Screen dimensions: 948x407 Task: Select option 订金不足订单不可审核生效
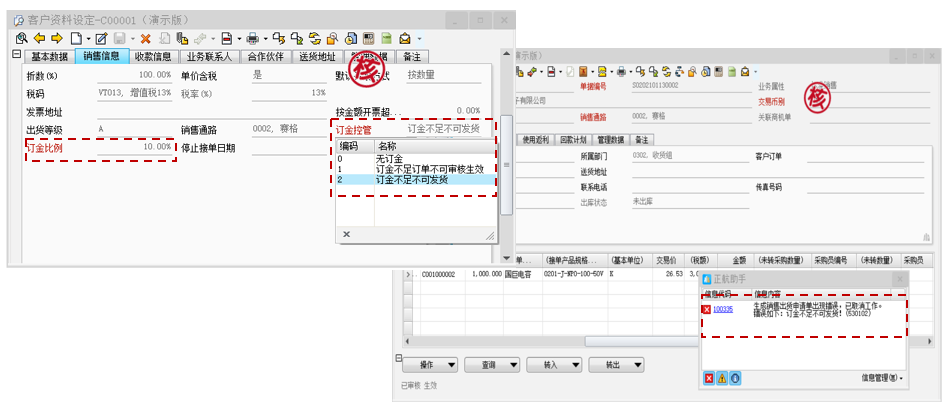[417, 169]
